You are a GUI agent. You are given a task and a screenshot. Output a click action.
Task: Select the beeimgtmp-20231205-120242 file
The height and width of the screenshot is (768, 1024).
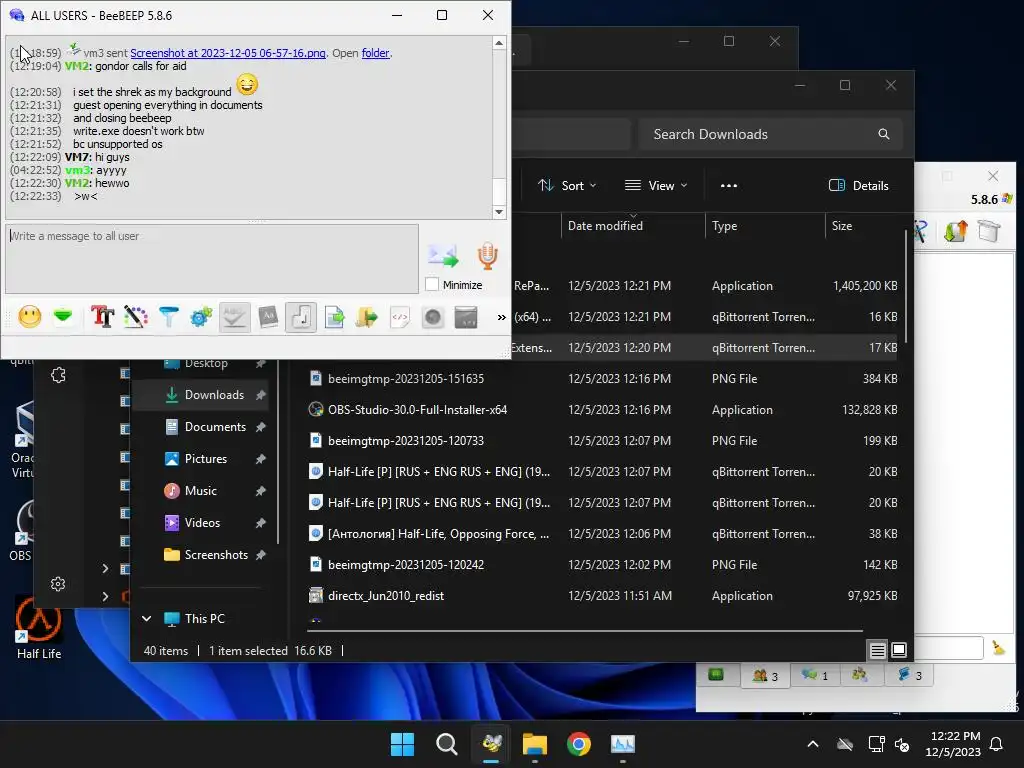tap(602, 565)
